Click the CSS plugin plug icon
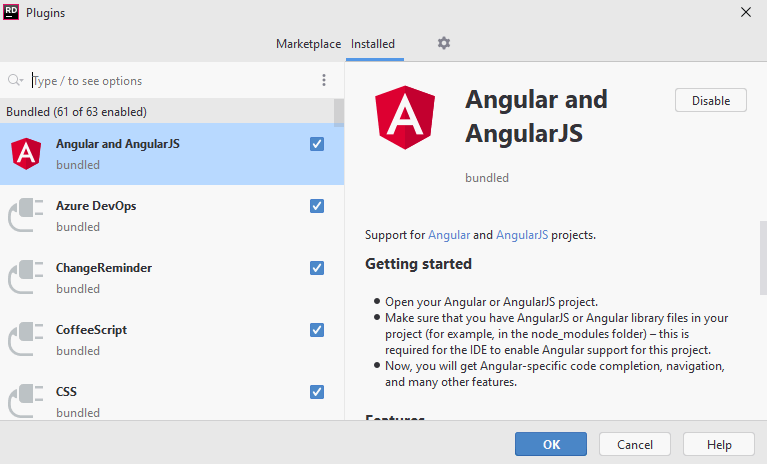The image size is (767, 464). tap(25, 400)
